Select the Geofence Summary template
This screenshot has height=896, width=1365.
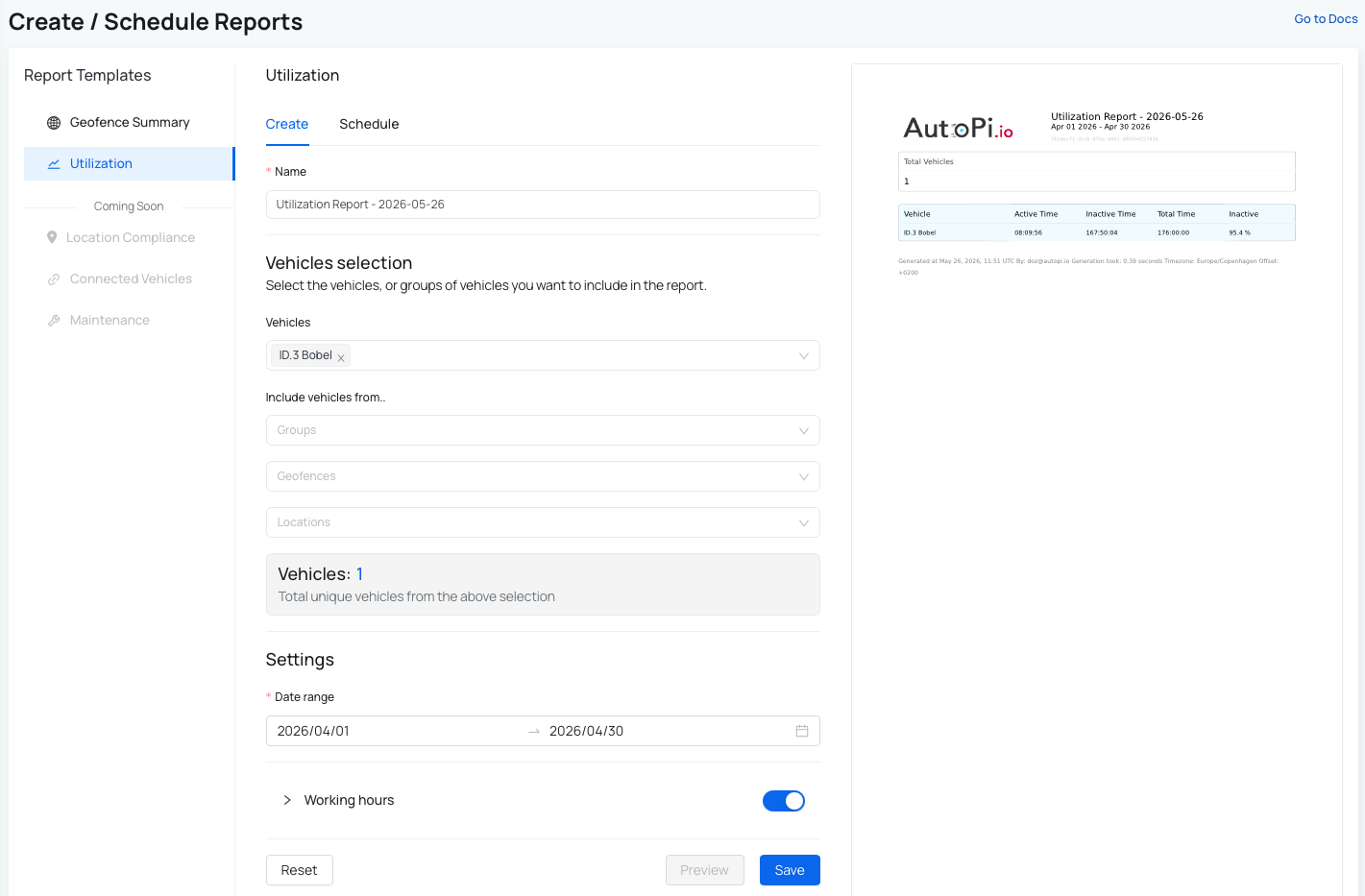click(x=129, y=122)
